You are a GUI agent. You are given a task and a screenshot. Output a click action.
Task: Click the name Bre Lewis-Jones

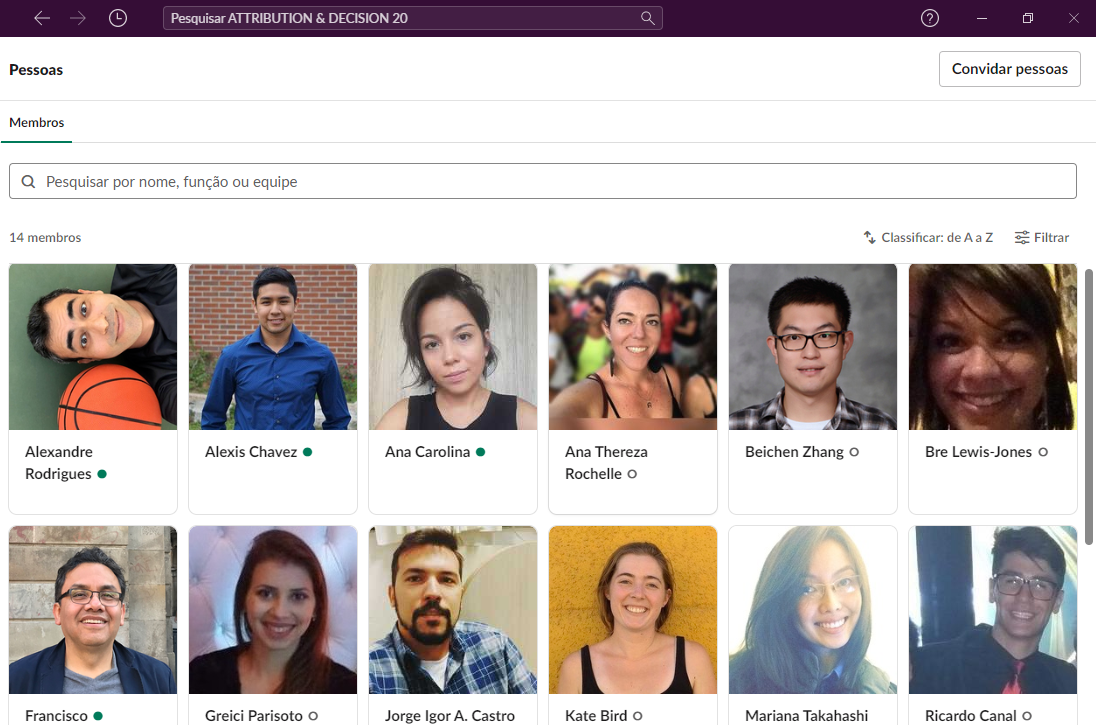coord(978,452)
